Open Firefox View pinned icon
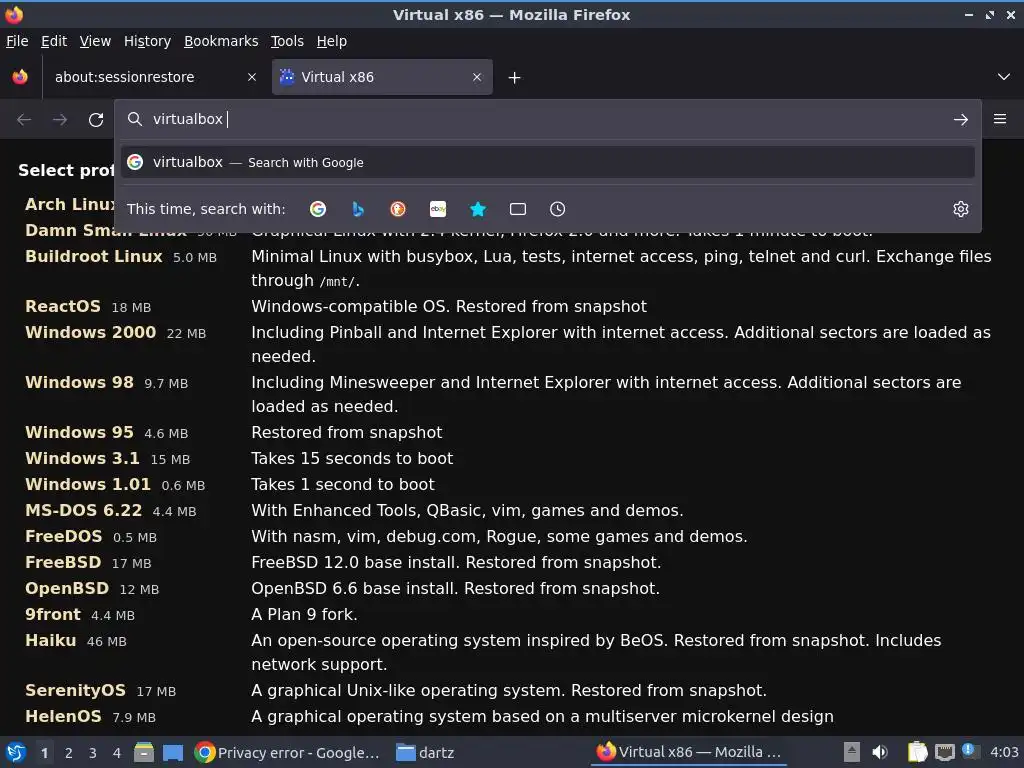Viewport: 1024px width, 768px height. [x=20, y=77]
